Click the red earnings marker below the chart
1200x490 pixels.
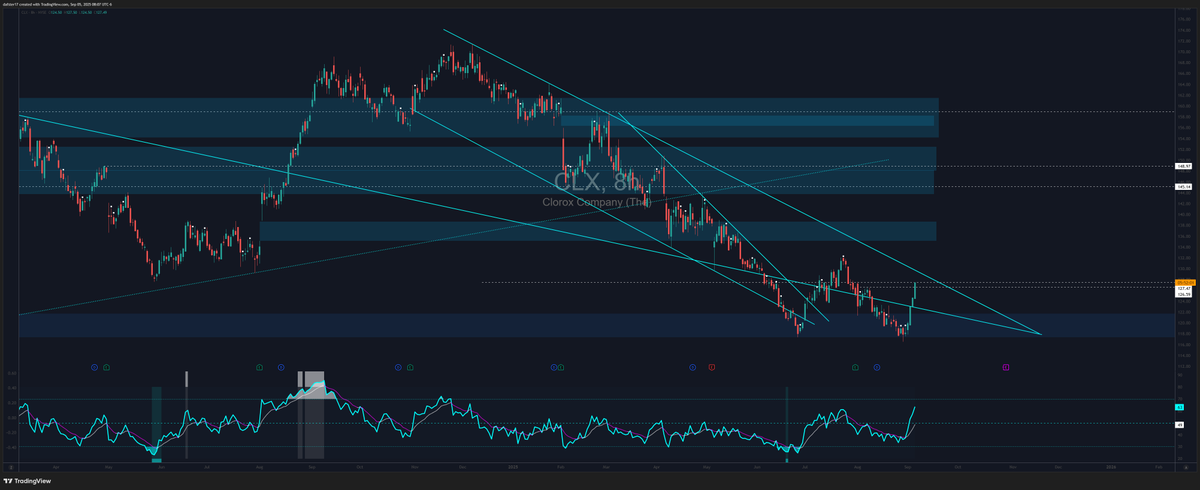coord(711,367)
